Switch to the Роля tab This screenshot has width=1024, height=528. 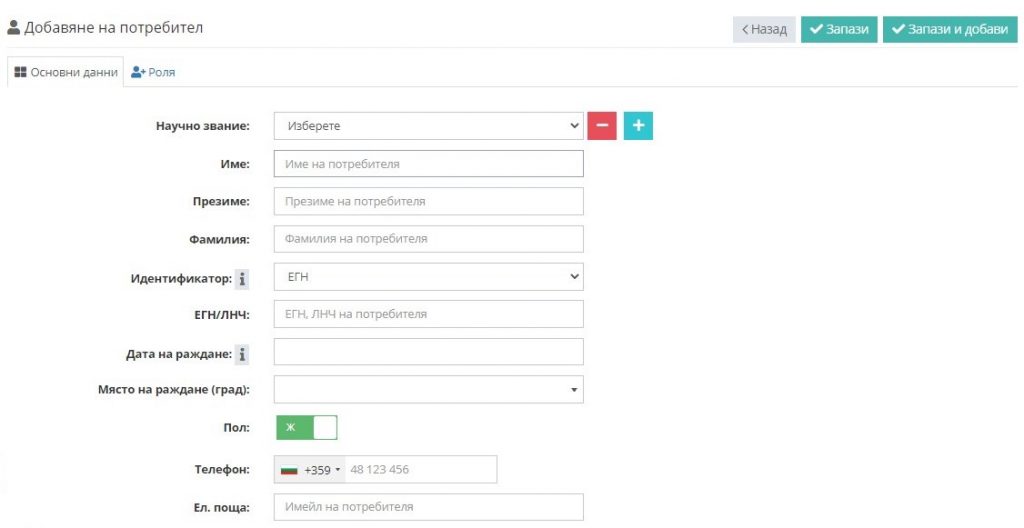tap(153, 73)
